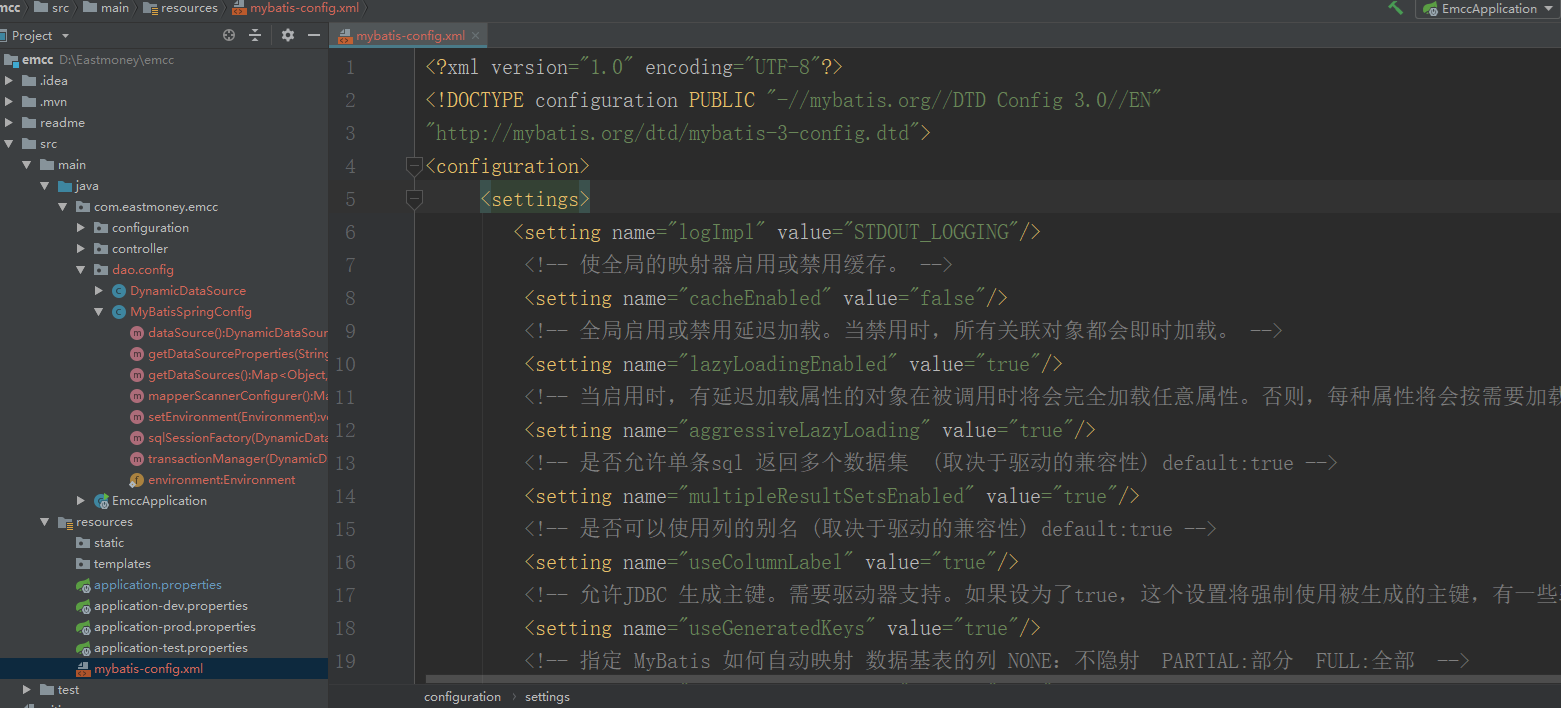Click the multipleResultSetsEnabled setting line

point(832,496)
